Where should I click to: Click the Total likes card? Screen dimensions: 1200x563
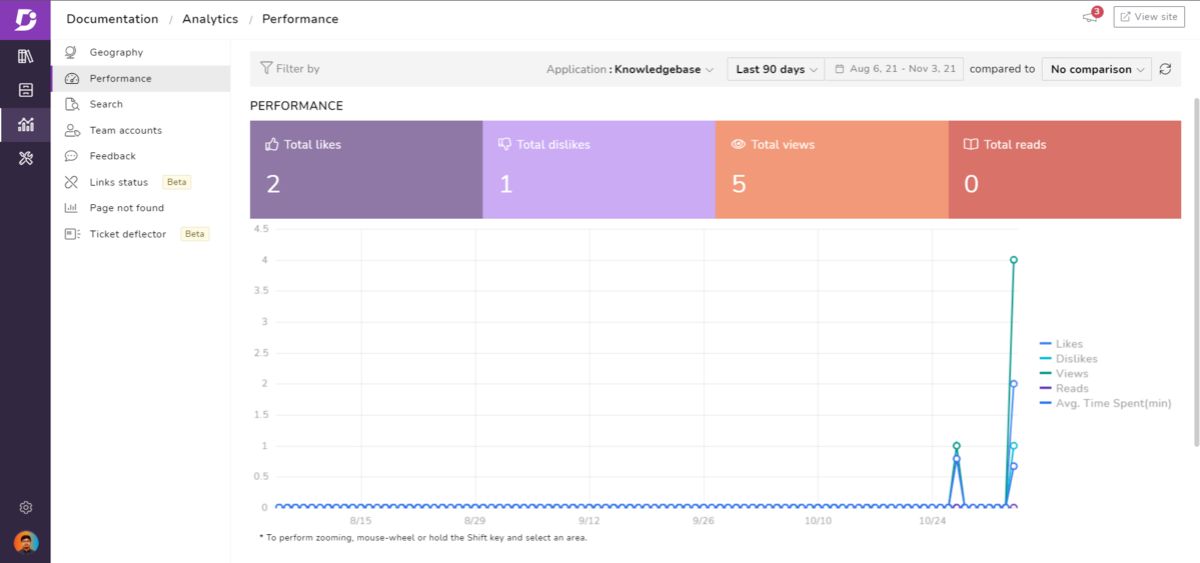[x=366, y=170]
